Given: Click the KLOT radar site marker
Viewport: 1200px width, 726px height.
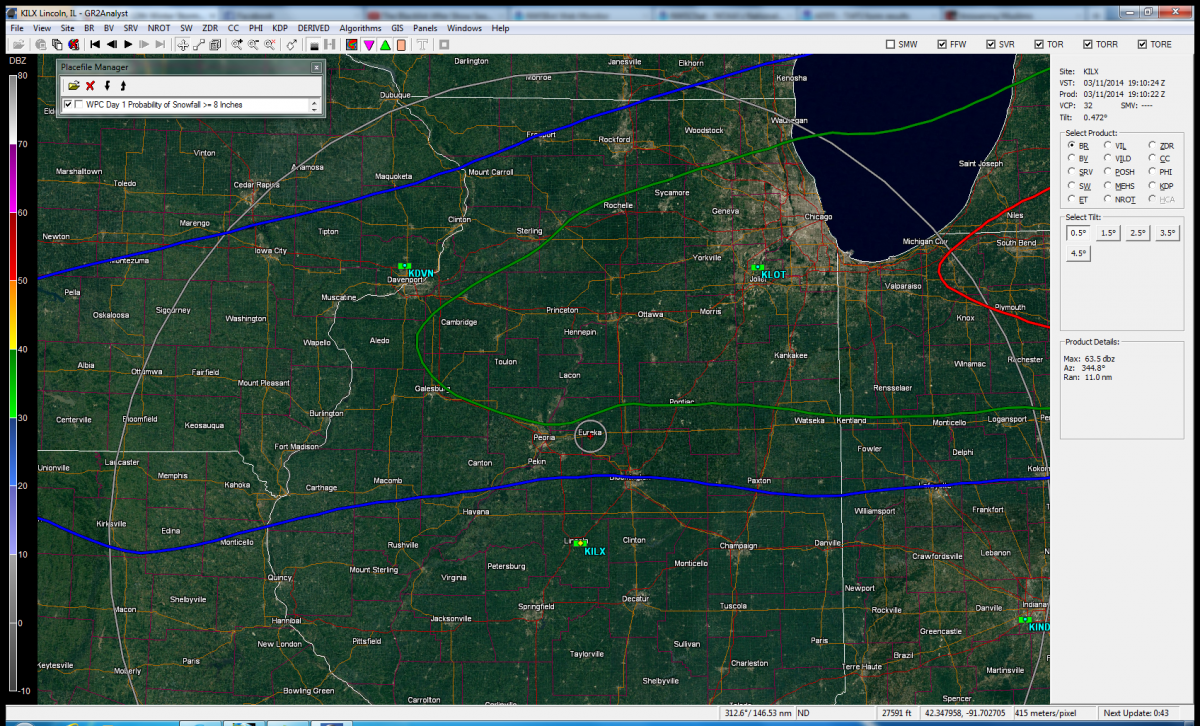Looking at the screenshot, I should click(x=757, y=268).
